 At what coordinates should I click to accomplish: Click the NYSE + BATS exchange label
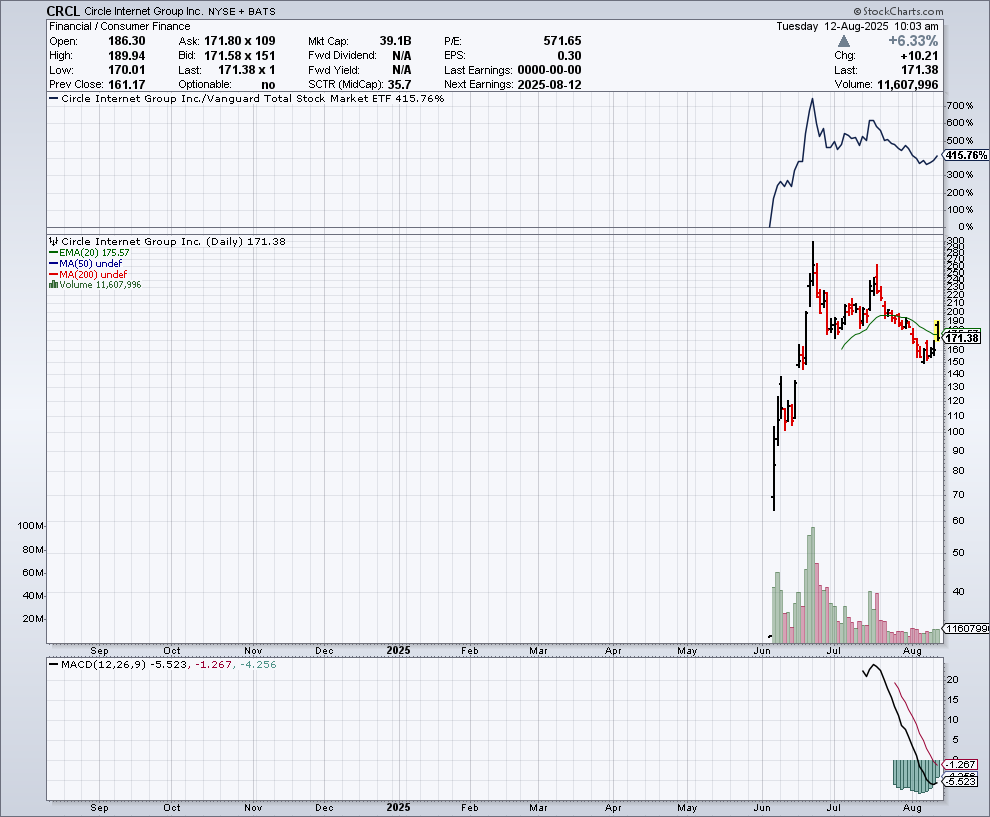[x=242, y=11]
